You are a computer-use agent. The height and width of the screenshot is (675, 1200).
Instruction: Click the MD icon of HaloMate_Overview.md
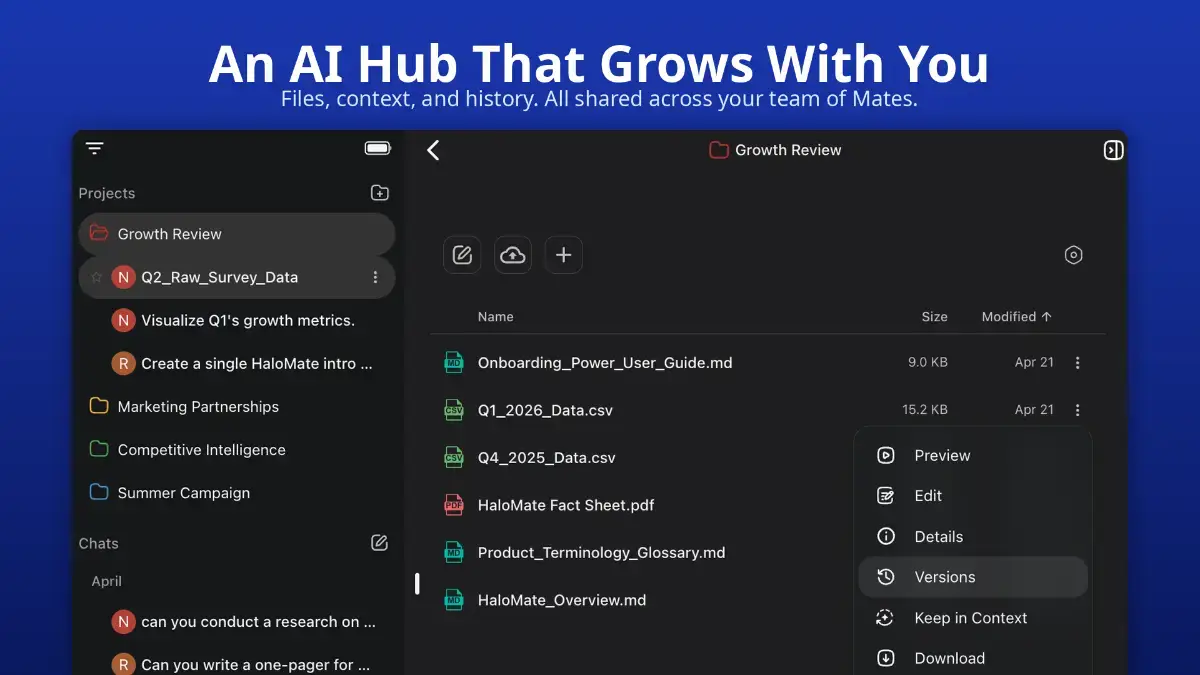click(x=454, y=600)
